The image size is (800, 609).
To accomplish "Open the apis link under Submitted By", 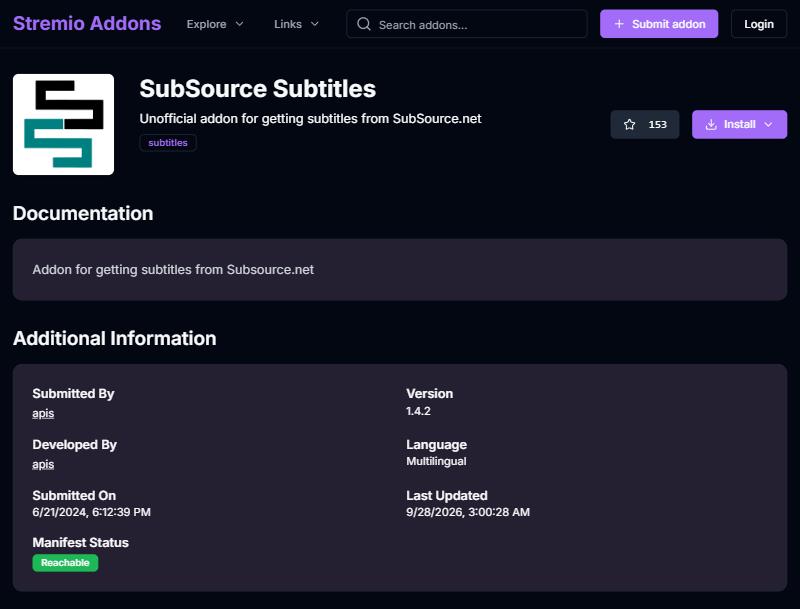I will (x=43, y=413).
